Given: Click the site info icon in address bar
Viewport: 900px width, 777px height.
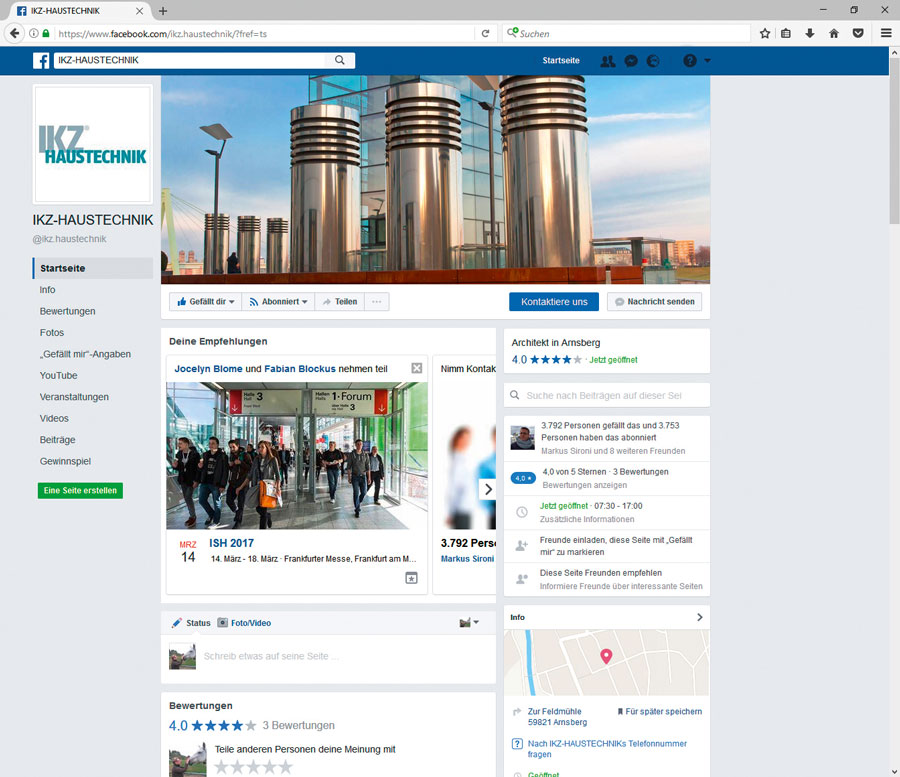Looking at the screenshot, I should pyautogui.click(x=34, y=33).
